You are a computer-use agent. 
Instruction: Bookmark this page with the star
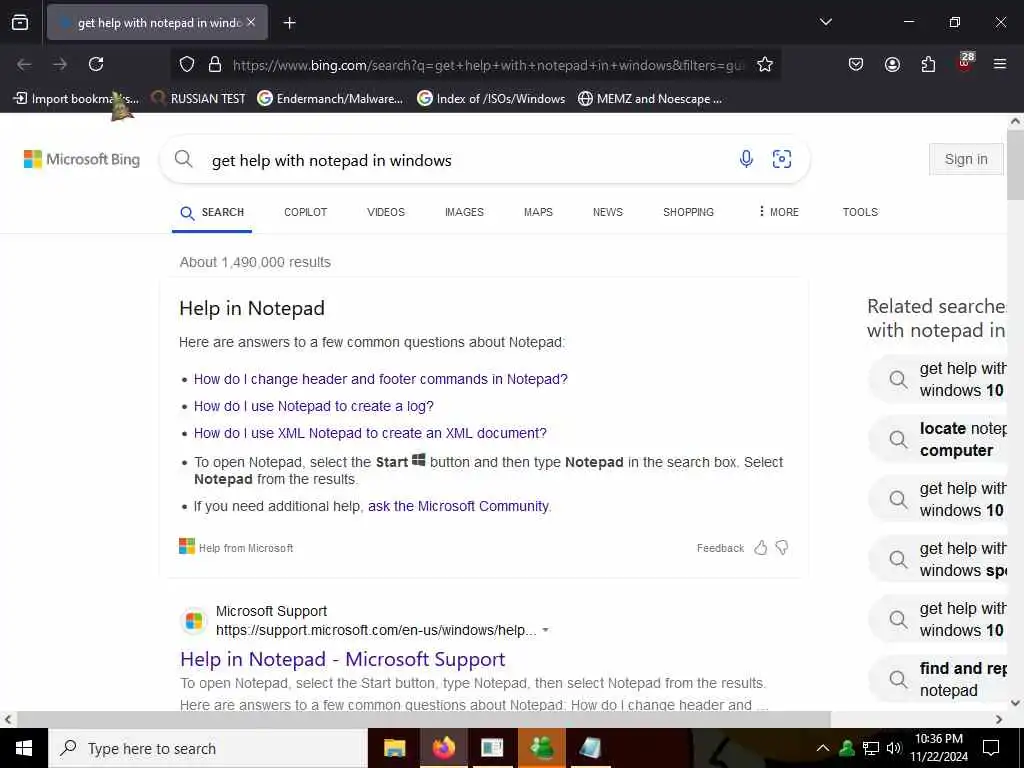(x=765, y=64)
